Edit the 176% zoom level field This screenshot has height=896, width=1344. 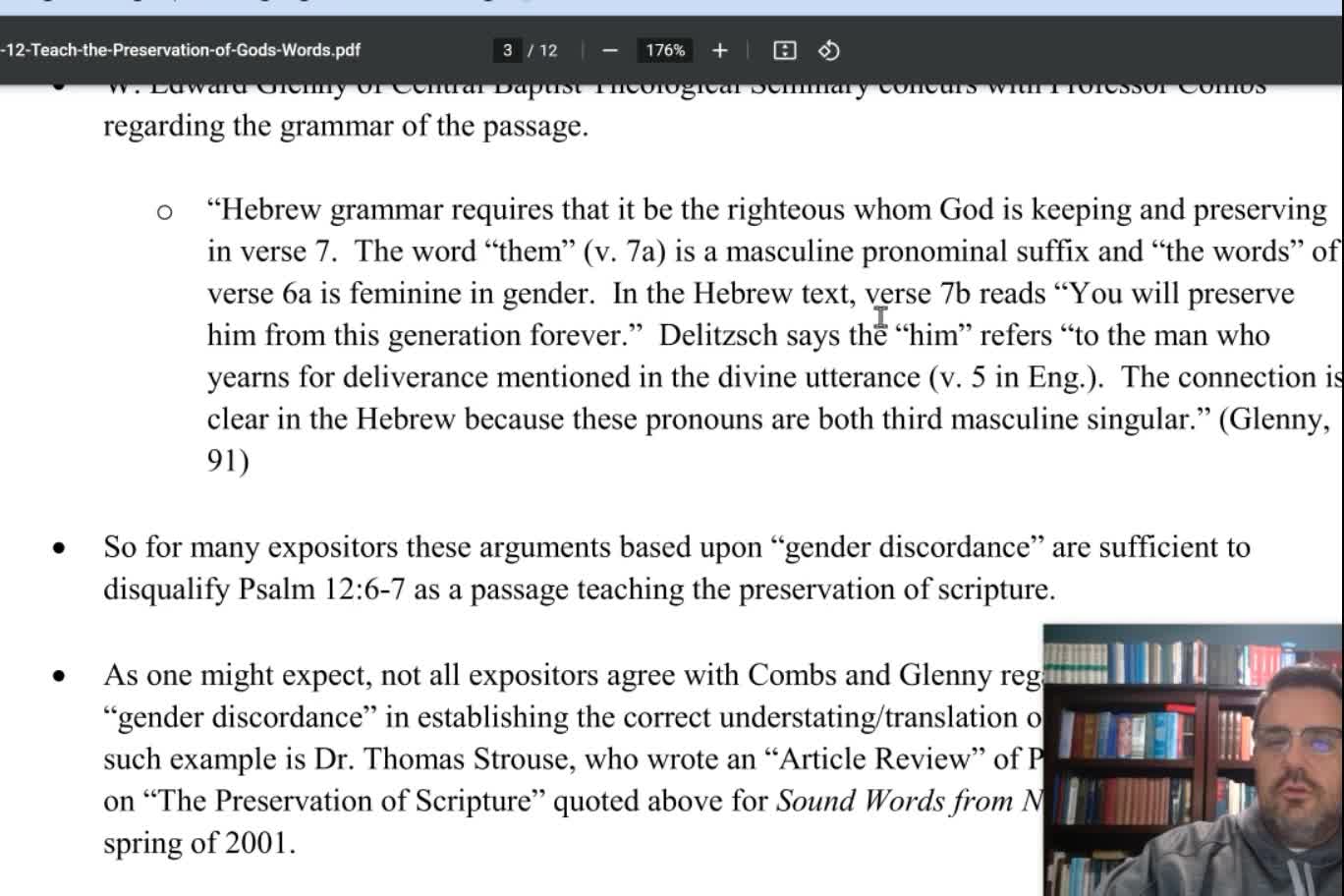point(665,50)
